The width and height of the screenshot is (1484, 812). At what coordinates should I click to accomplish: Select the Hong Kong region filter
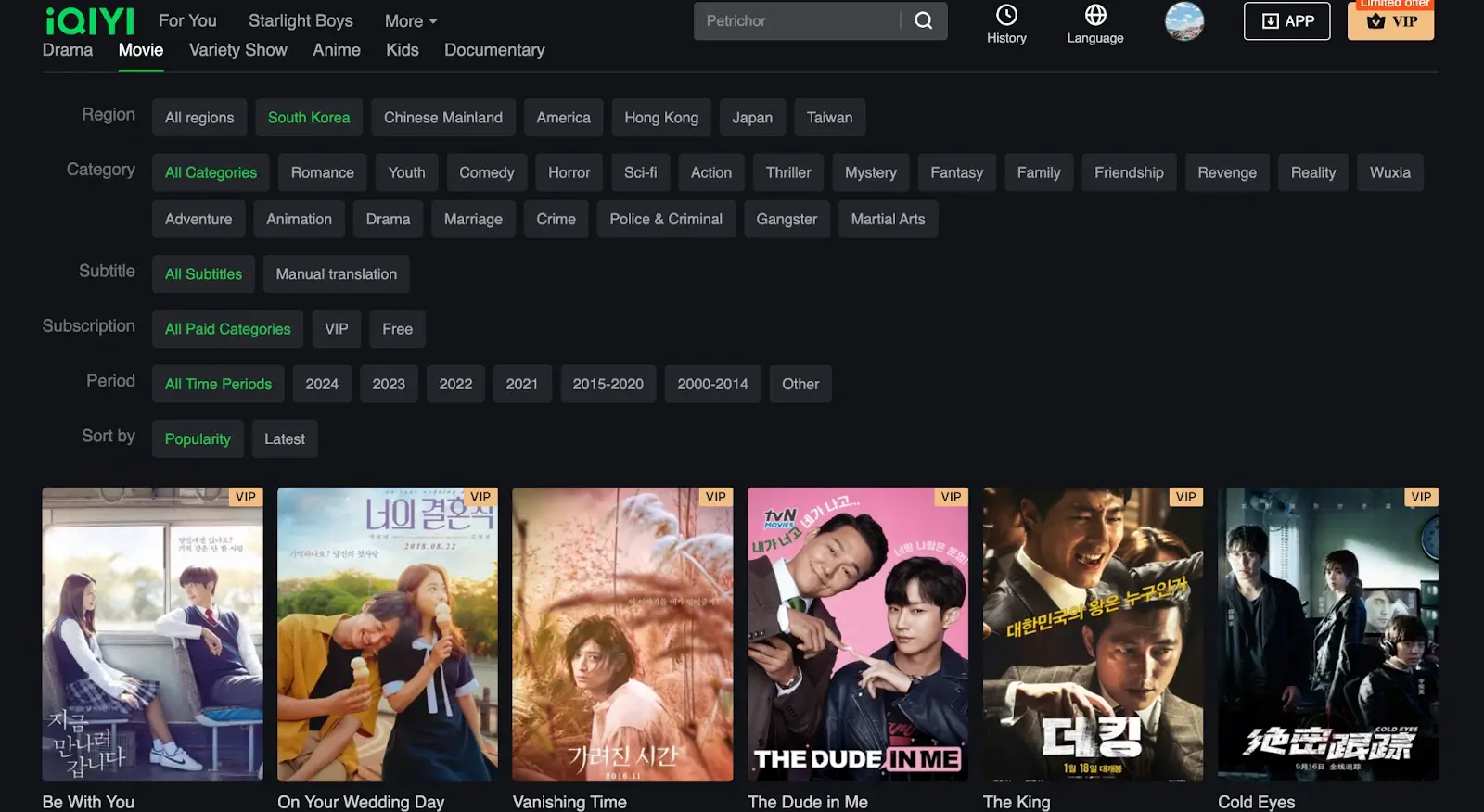coord(661,118)
